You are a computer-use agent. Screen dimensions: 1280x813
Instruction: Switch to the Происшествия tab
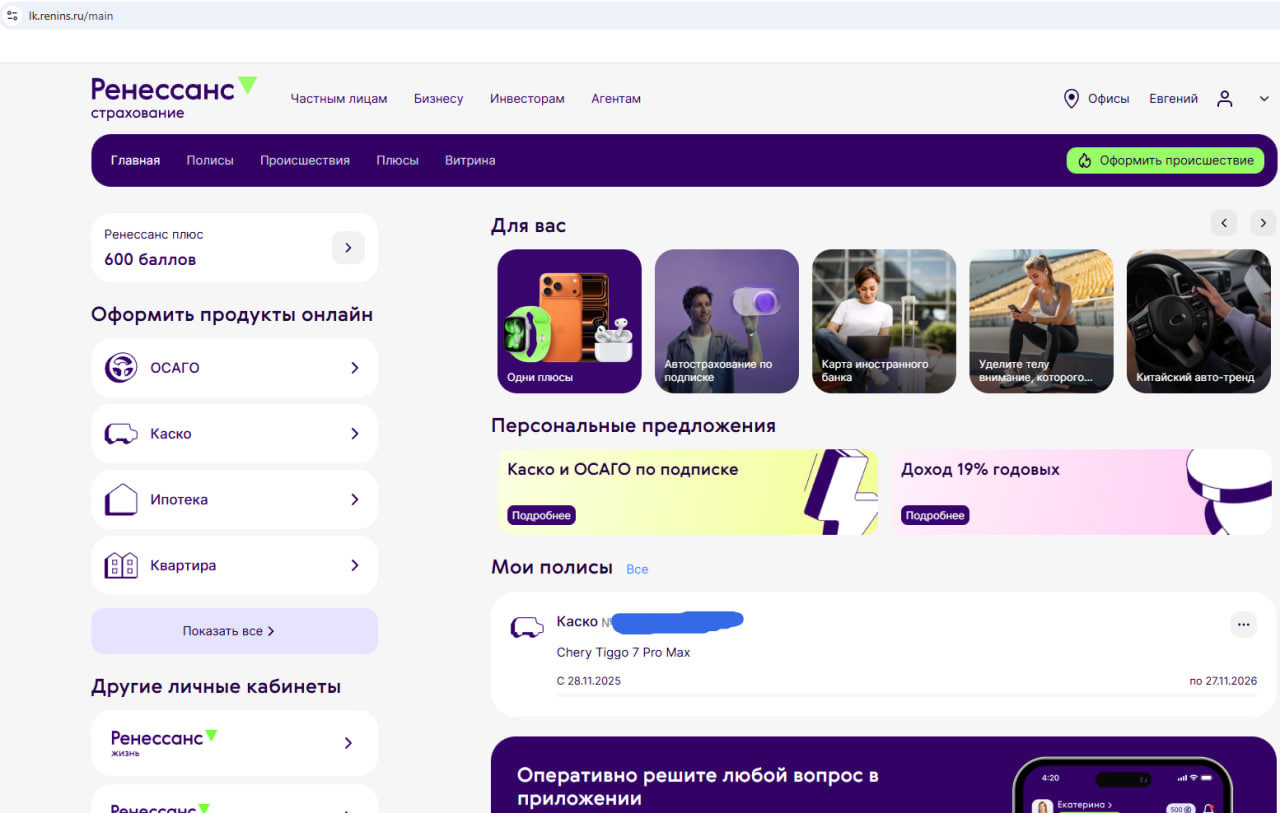click(305, 160)
